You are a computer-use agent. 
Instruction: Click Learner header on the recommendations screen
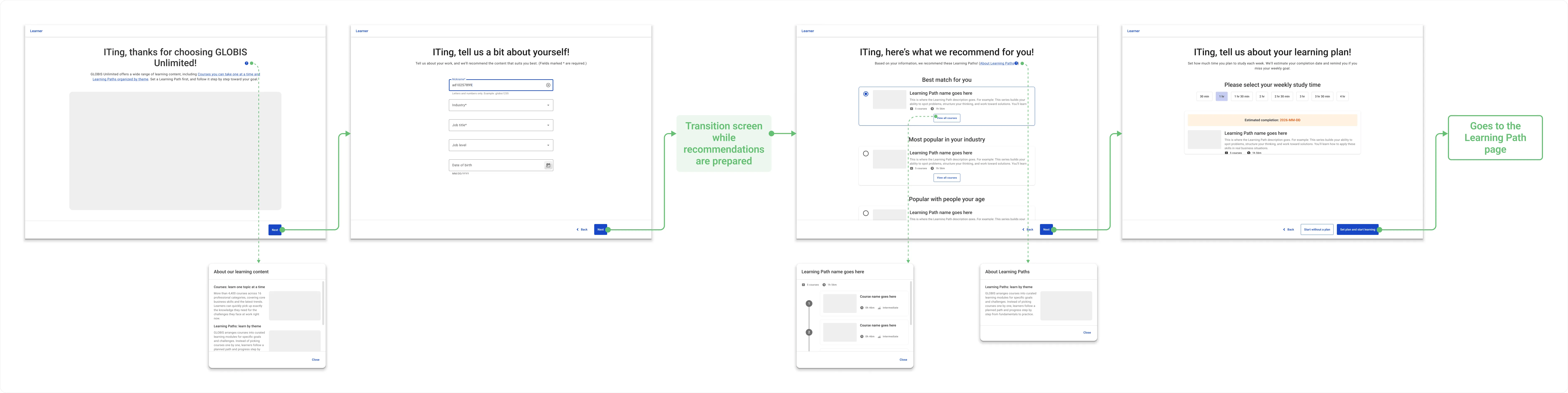pos(808,31)
